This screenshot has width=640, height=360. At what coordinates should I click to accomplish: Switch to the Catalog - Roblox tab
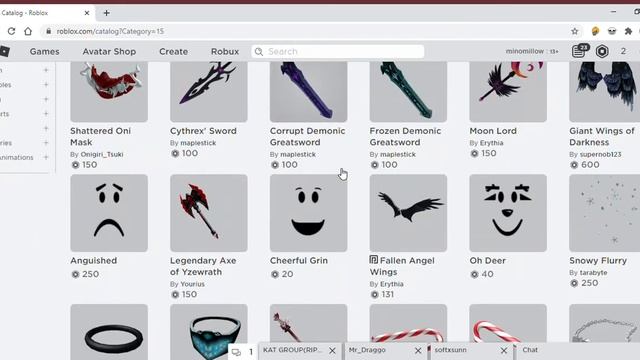[x=45, y=13]
